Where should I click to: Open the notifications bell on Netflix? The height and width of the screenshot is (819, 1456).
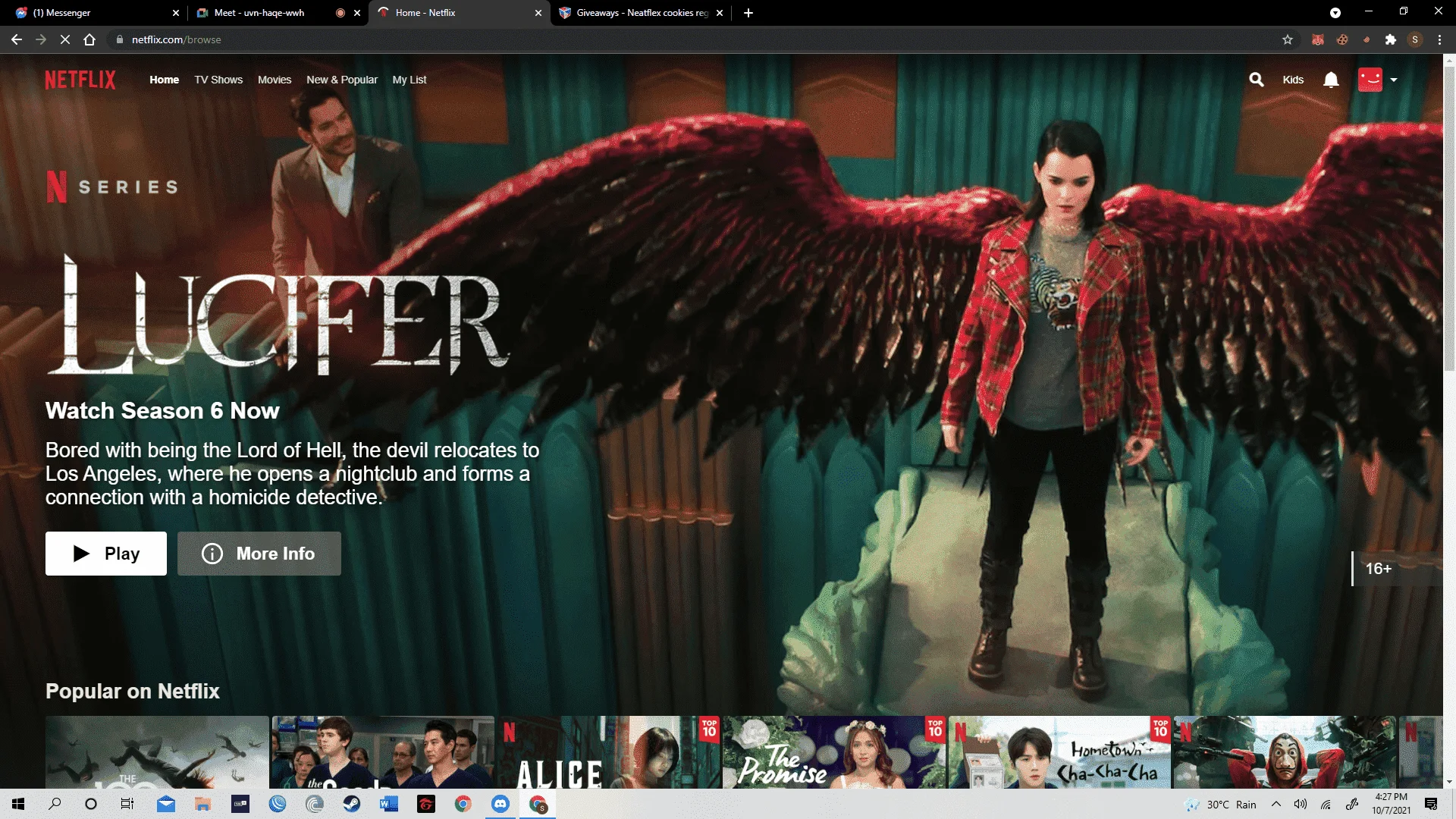tap(1331, 80)
